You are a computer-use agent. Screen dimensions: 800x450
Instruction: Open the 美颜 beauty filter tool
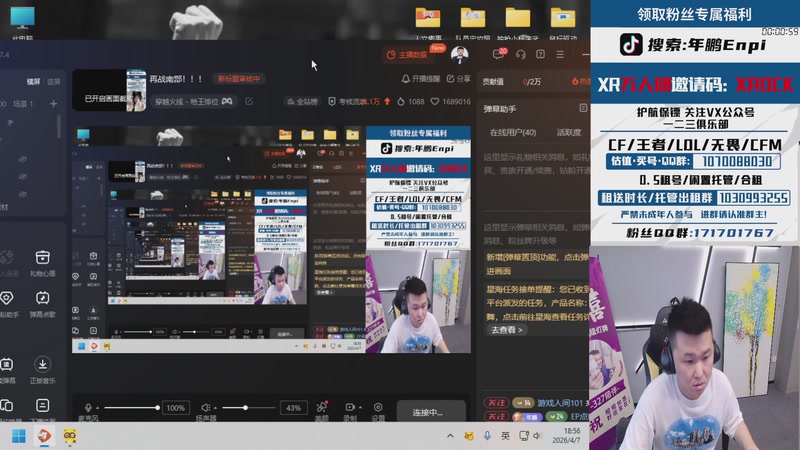click(x=321, y=411)
